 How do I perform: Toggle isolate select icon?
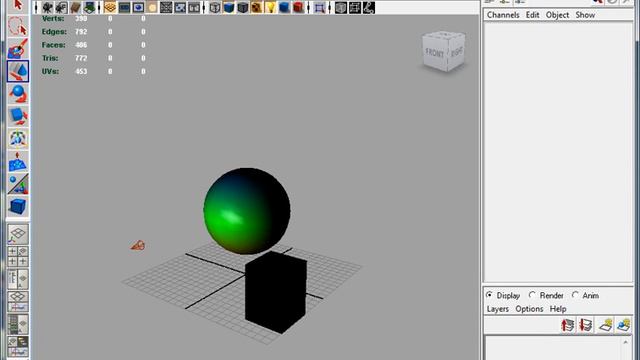coord(320,7)
